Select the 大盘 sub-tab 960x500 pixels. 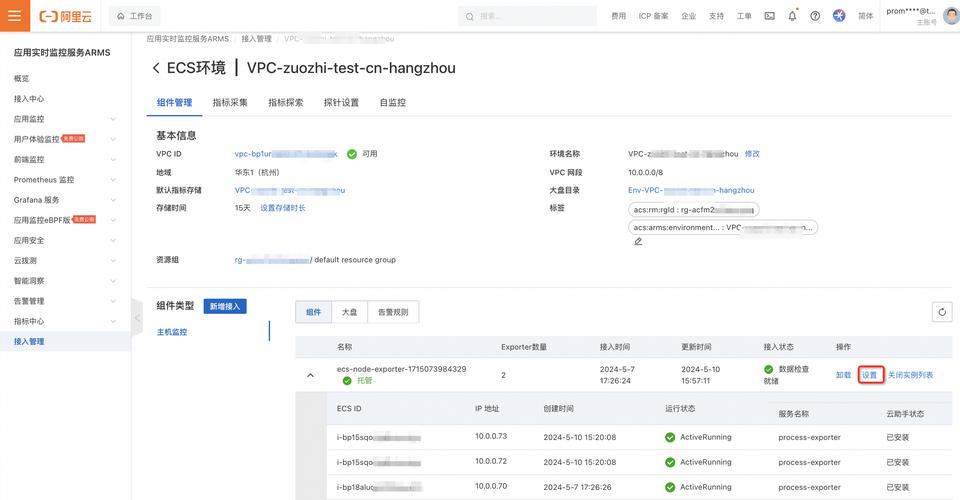tap(350, 312)
